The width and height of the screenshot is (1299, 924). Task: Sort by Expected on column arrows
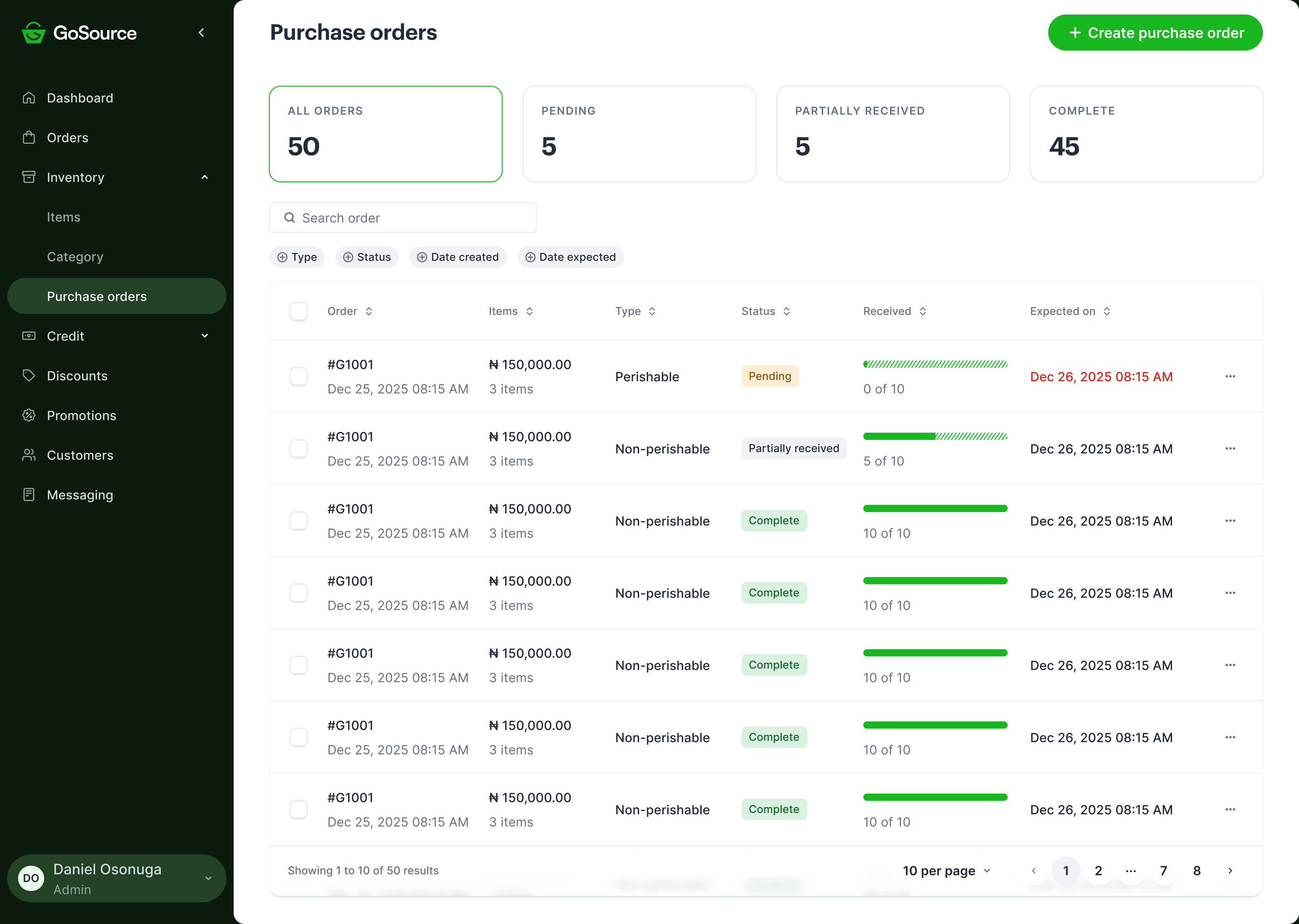pyautogui.click(x=1107, y=311)
